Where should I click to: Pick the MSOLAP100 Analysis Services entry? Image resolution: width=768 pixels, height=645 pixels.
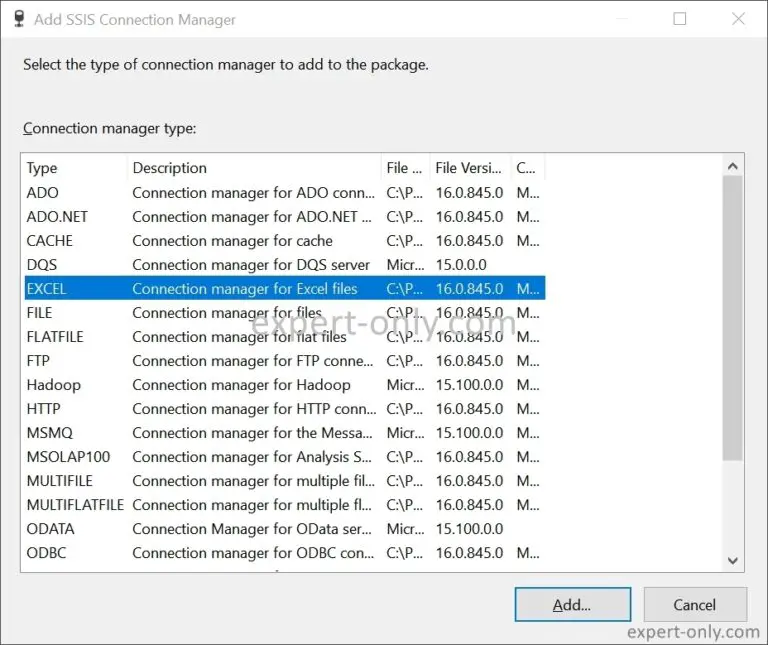pos(285,456)
